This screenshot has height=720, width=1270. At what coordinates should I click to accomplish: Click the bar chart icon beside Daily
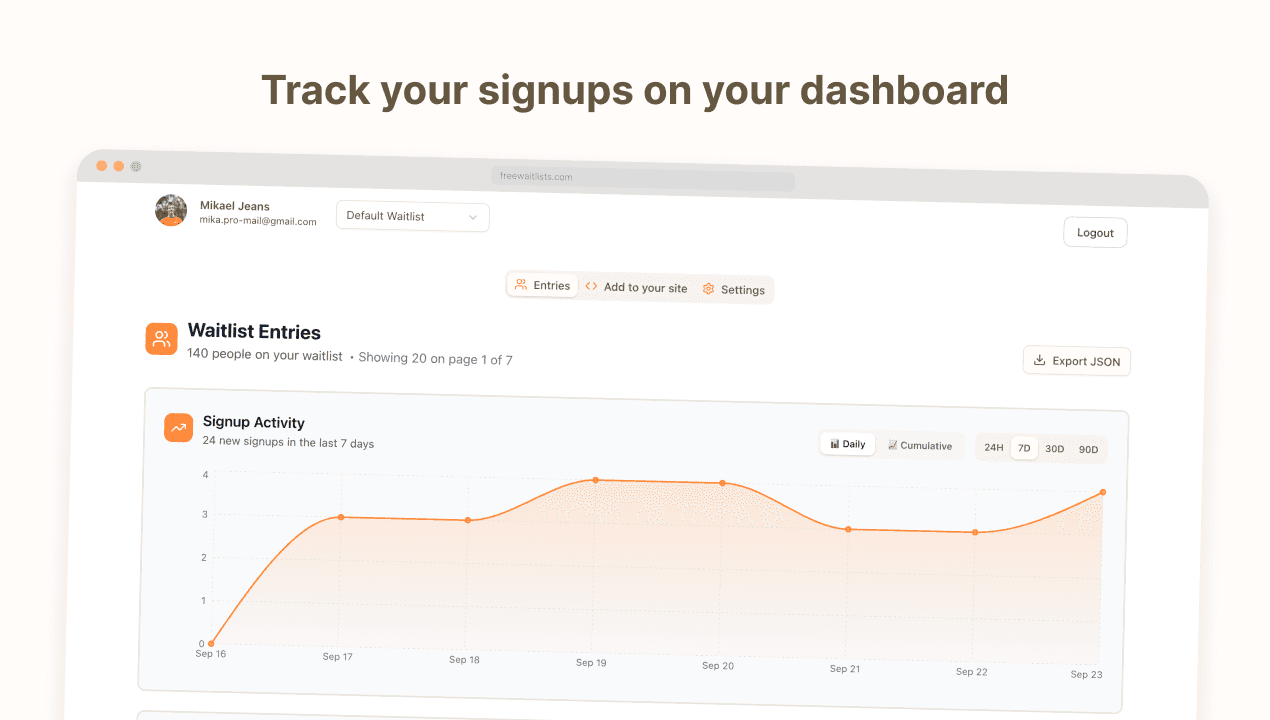pos(833,443)
